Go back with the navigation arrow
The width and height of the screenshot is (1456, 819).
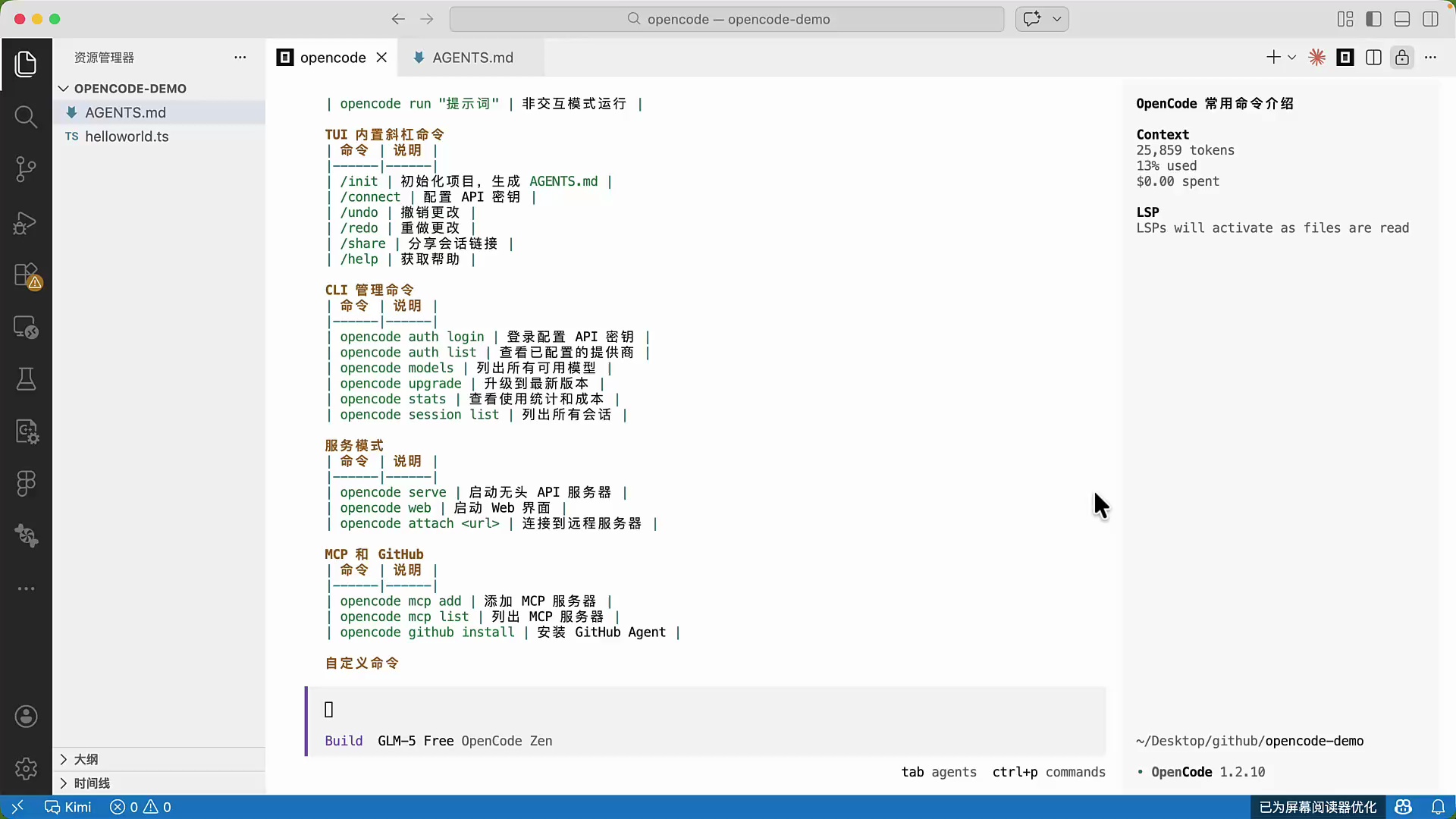pos(398,19)
